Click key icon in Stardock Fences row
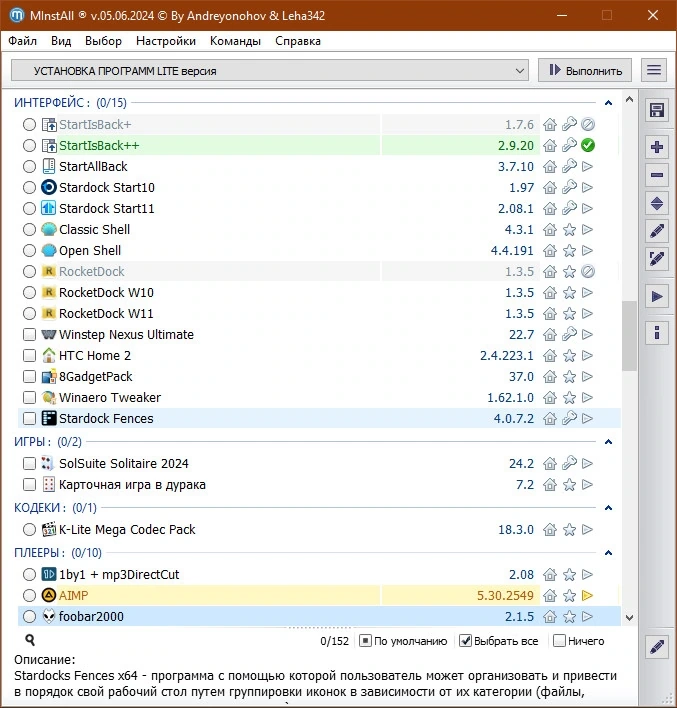Viewport: 677px width, 708px height. pos(569,419)
